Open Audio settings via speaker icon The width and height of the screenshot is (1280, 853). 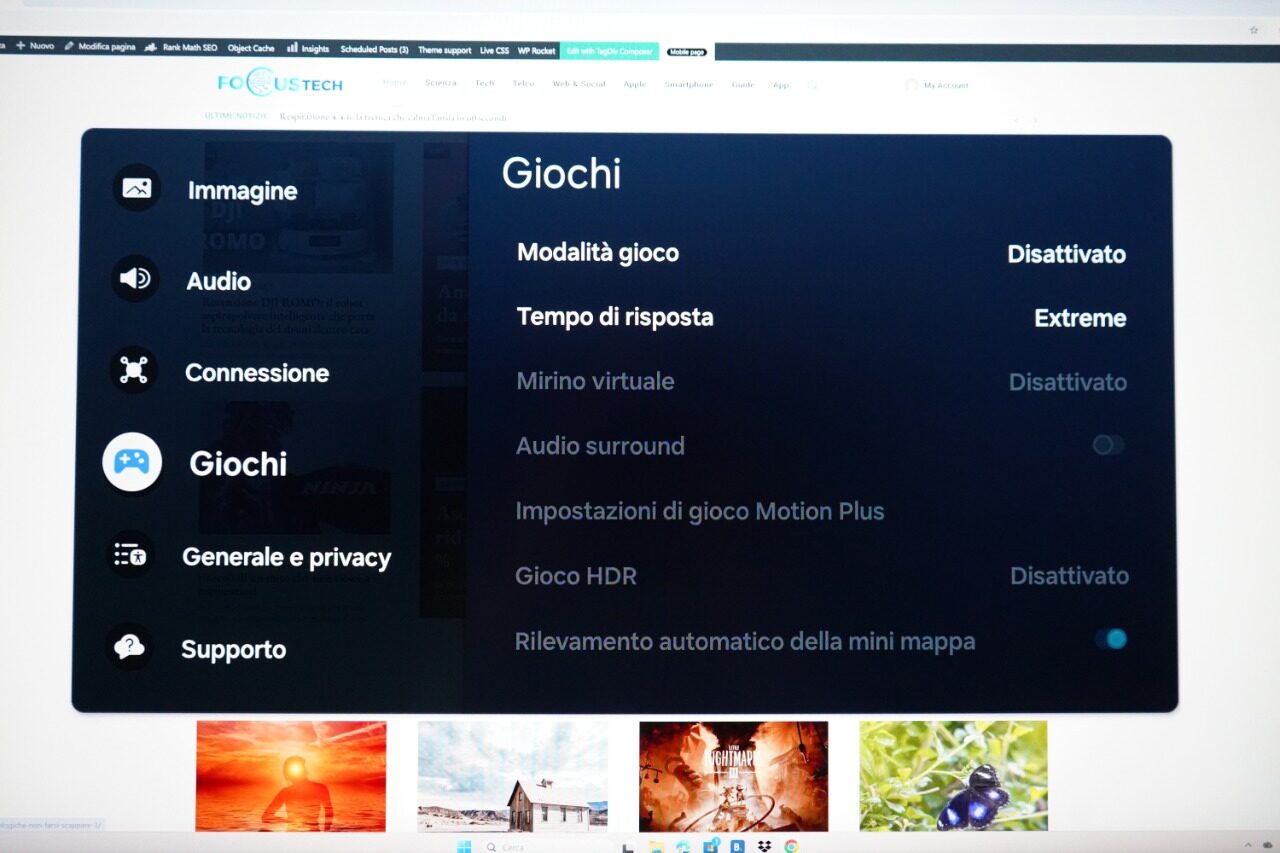click(135, 279)
